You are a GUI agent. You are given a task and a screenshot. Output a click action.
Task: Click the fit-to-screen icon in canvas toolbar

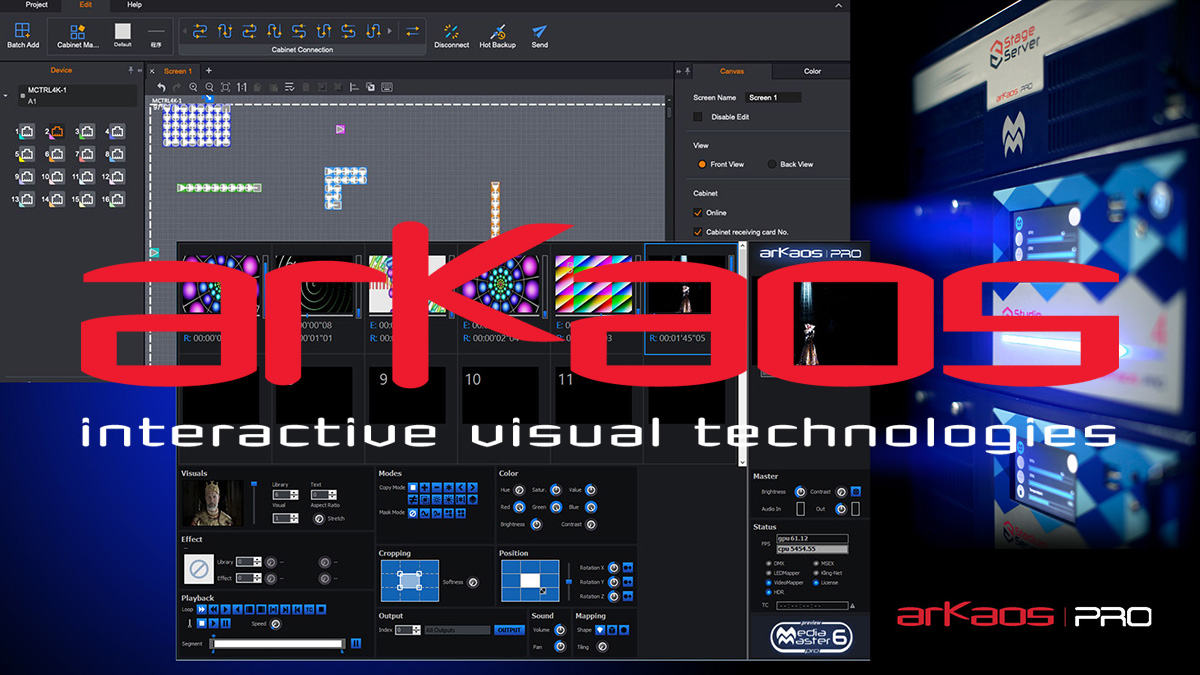[225, 87]
